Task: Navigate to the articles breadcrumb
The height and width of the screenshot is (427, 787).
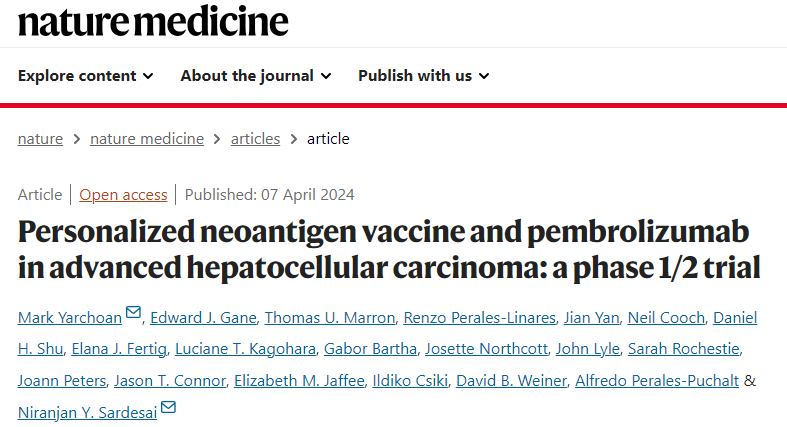Action: (x=255, y=138)
